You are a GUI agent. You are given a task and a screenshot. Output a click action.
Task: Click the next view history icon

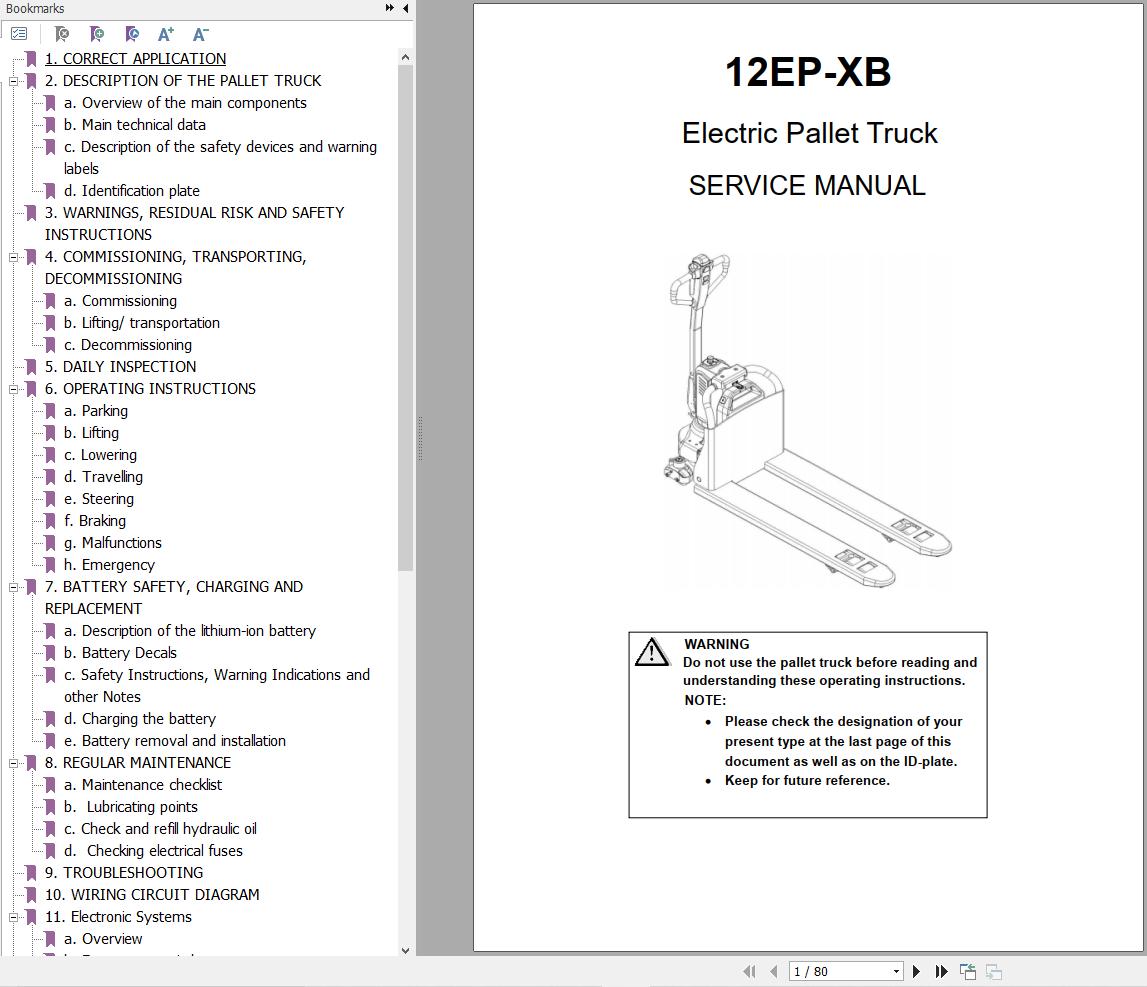995,970
